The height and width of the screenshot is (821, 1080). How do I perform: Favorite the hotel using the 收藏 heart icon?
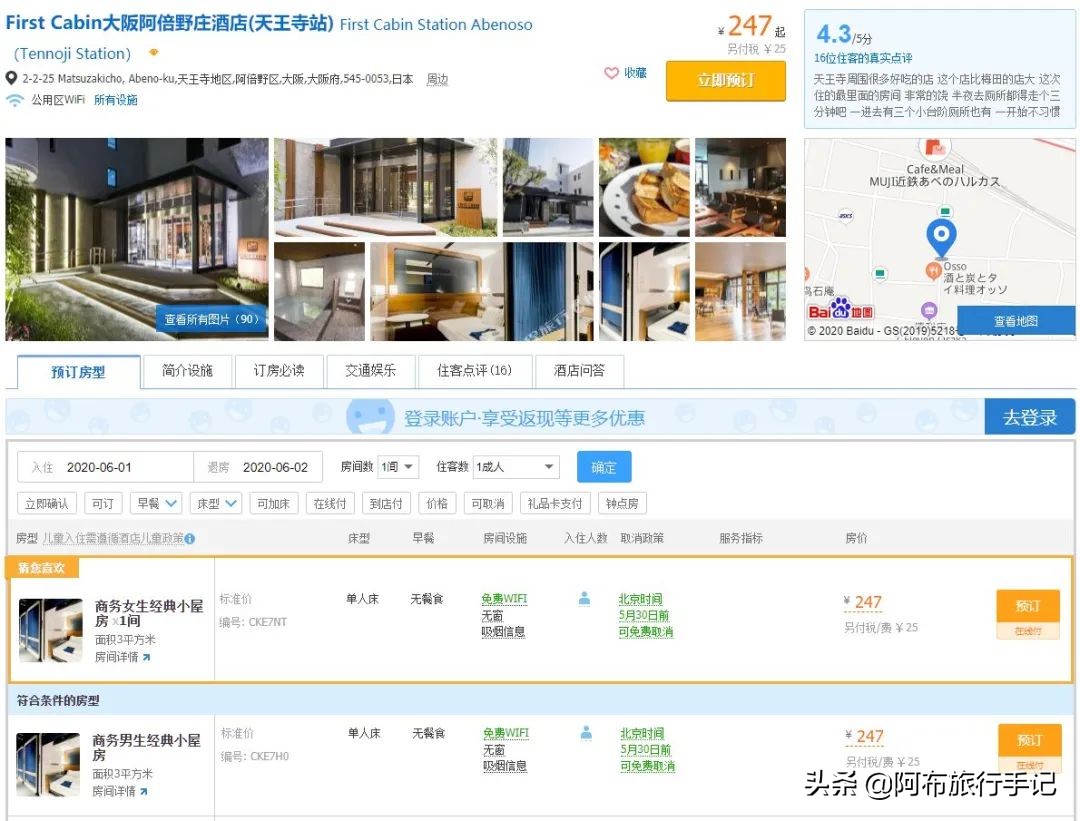pyautogui.click(x=610, y=73)
